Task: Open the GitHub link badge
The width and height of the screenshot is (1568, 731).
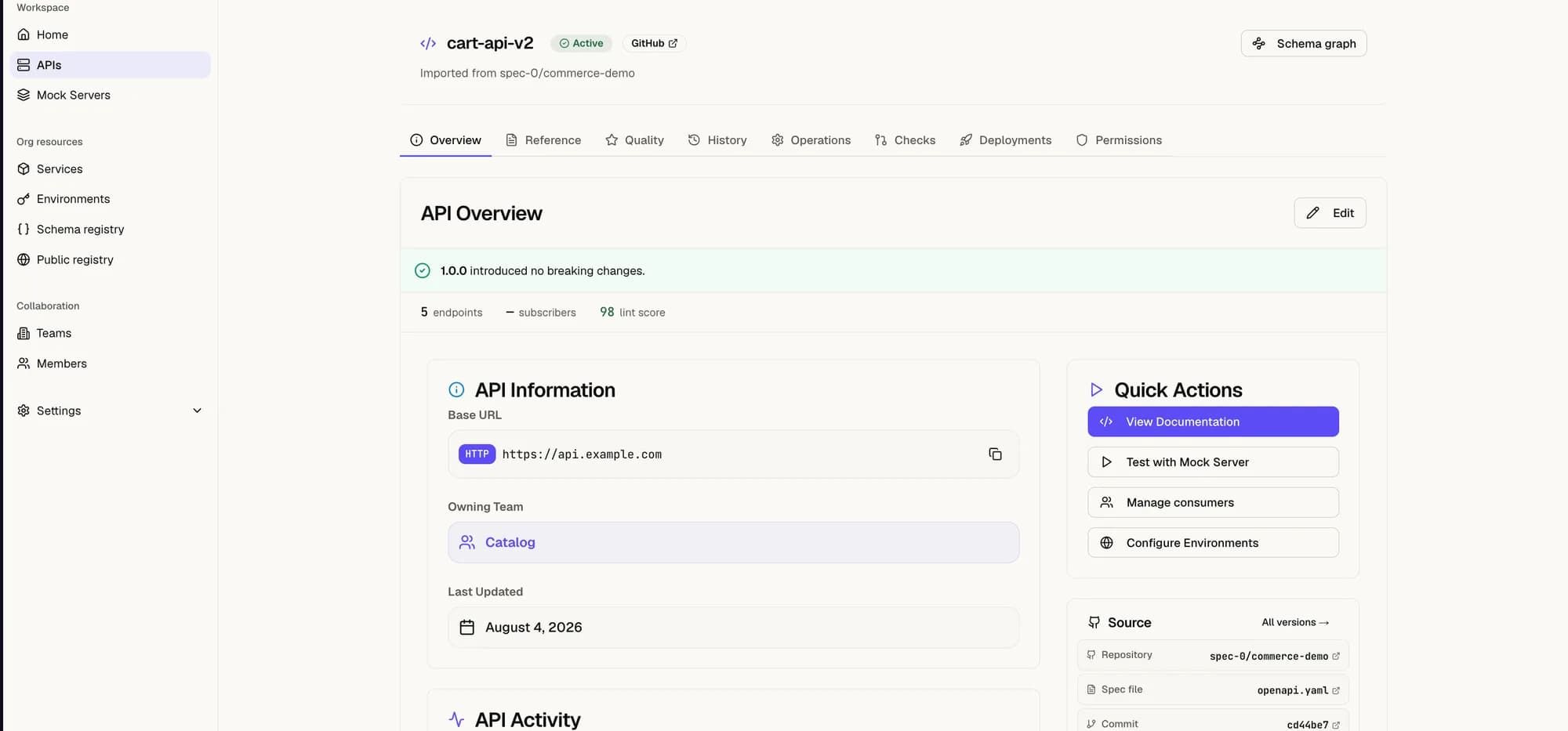Action: tap(654, 44)
